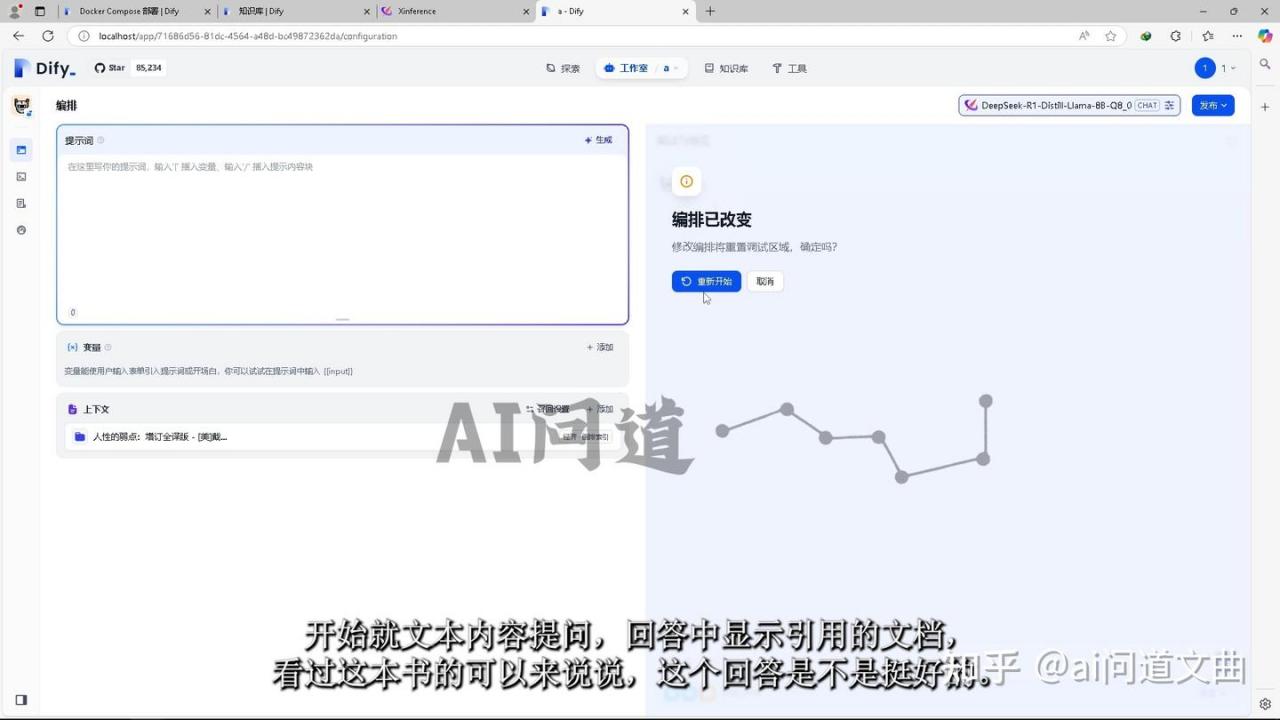Viewport: 1280px width, 720px height.
Task: Expand the 发布 (Publish) dropdown button
Action: point(1213,105)
